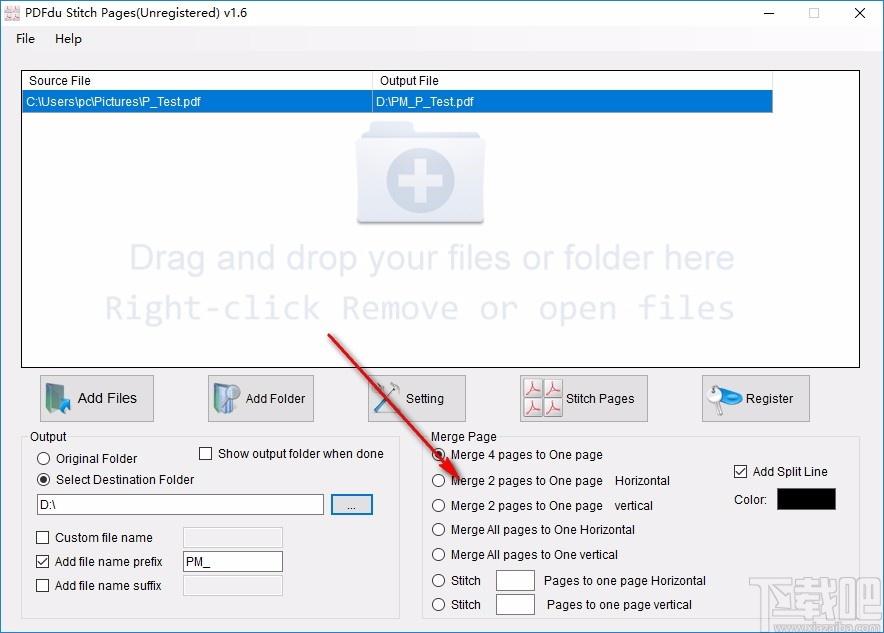Click the D:\PM_P_Test.pdf output file cell
Screen dimensions: 884x633
[x=572, y=101]
